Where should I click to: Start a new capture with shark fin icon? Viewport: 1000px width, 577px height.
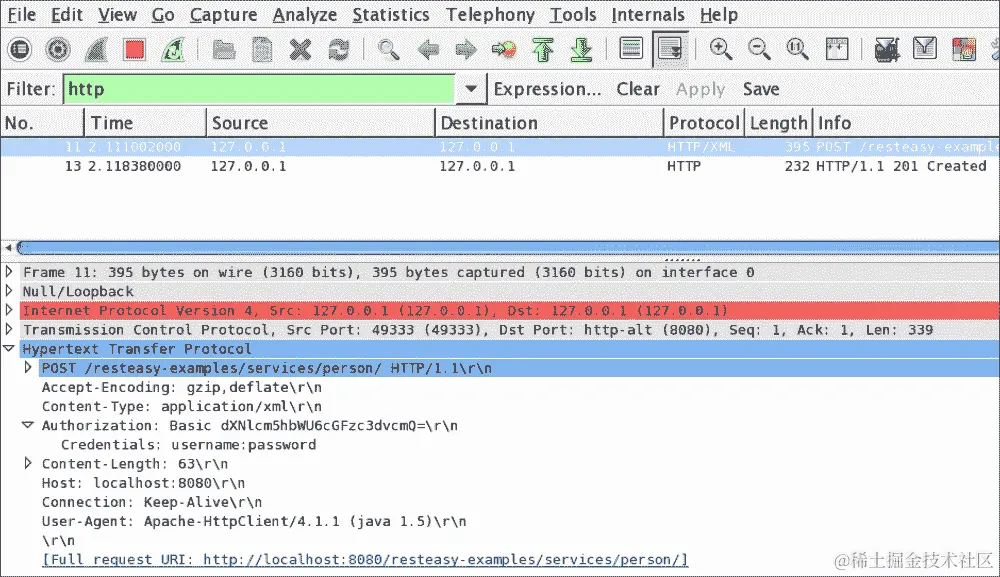pos(96,49)
